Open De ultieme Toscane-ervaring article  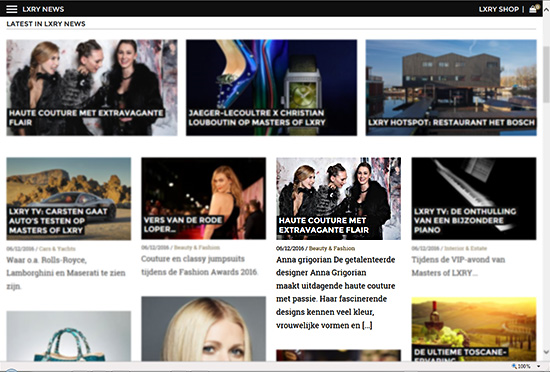[474, 329]
